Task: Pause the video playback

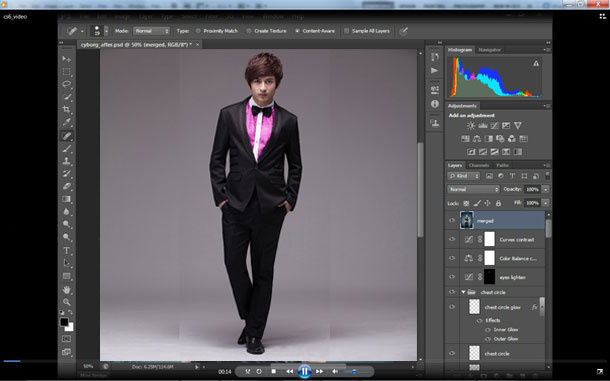Action: tap(305, 371)
